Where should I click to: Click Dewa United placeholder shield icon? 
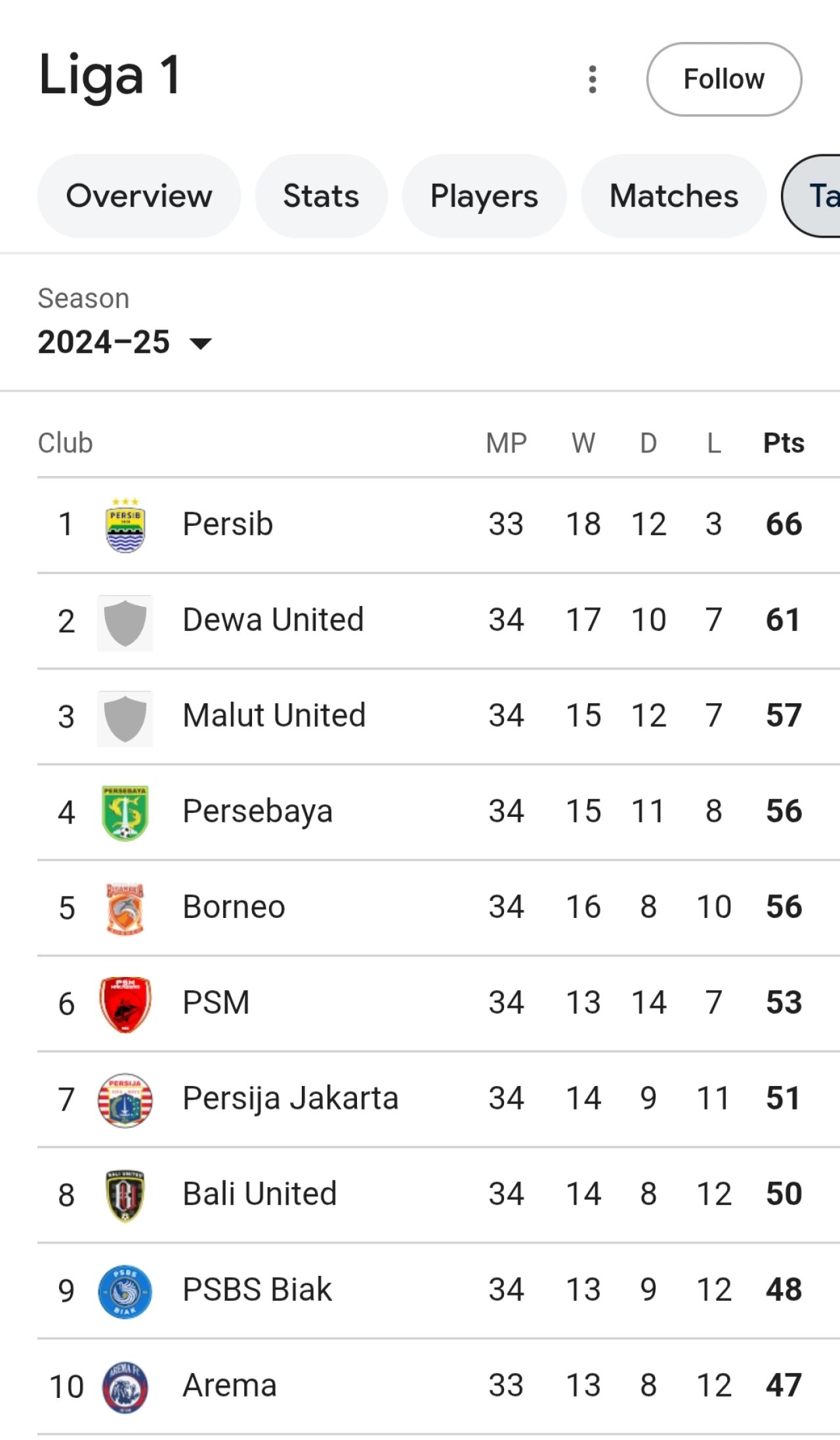[x=125, y=623]
